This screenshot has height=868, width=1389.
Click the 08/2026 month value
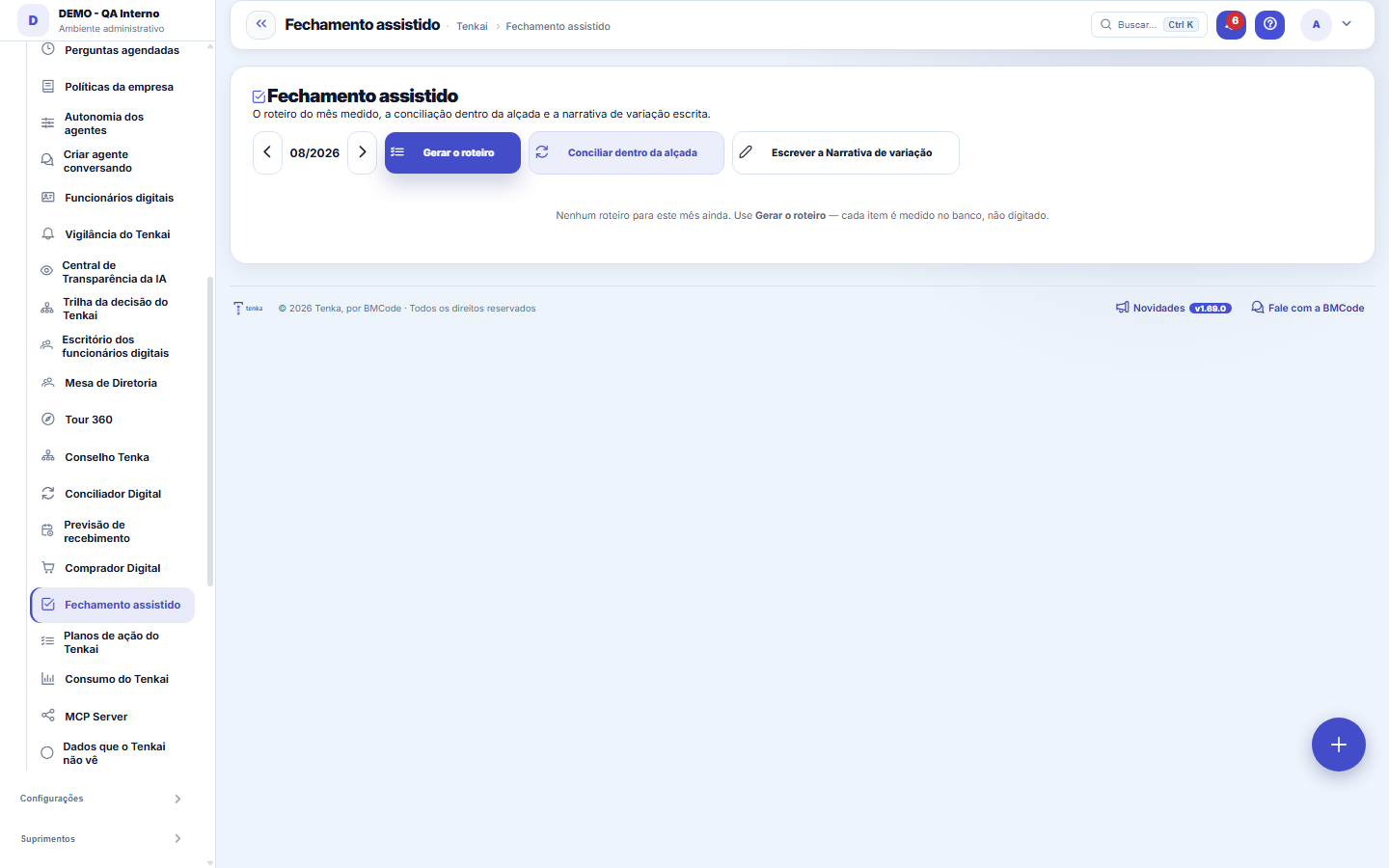click(x=314, y=152)
